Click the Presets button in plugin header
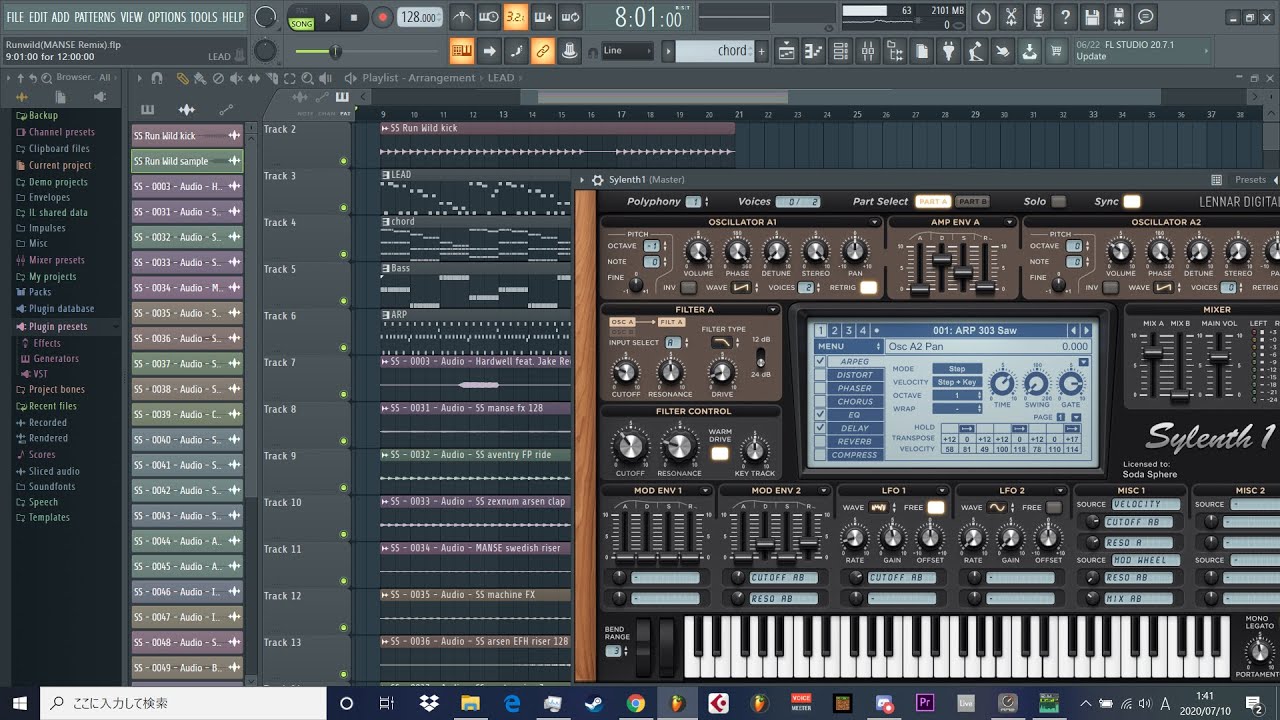The width and height of the screenshot is (1280, 720). 1250,180
